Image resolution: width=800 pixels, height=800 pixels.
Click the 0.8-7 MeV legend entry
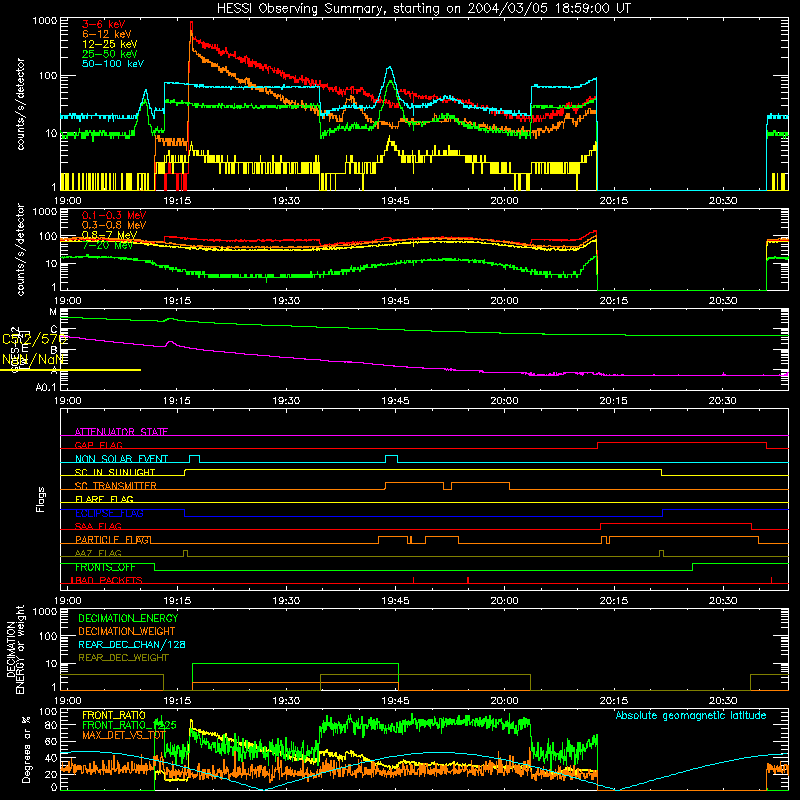pos(109,235)
